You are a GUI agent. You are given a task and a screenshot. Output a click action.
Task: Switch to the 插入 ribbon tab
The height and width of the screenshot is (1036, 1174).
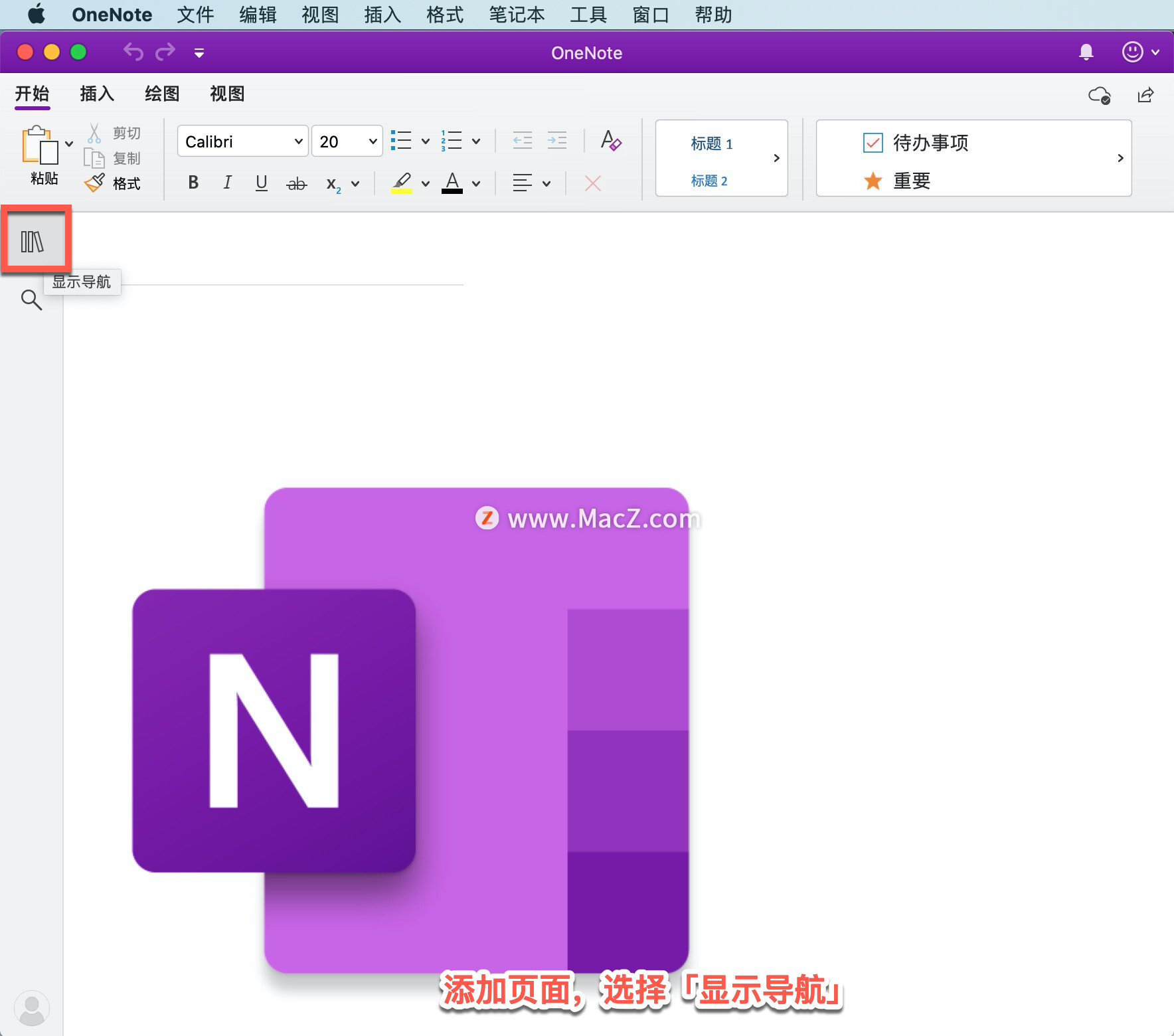tap(97, 94)
